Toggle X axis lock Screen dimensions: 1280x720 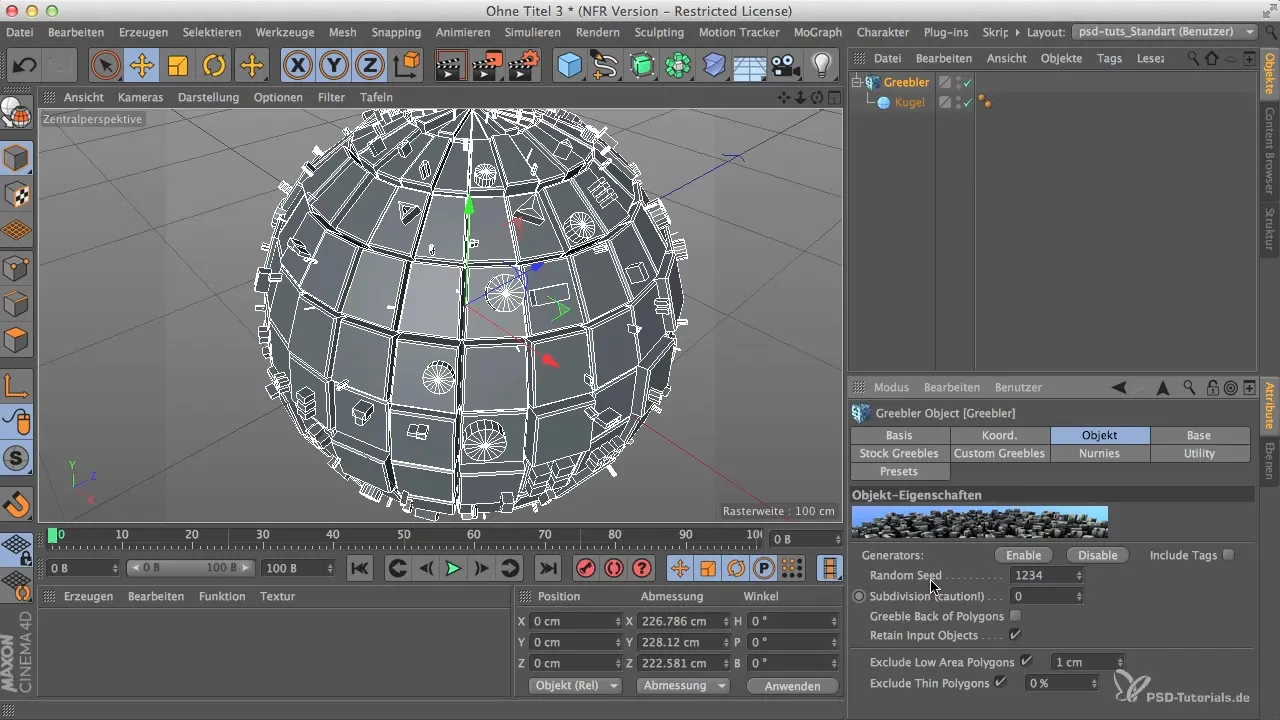click(298, 66)
